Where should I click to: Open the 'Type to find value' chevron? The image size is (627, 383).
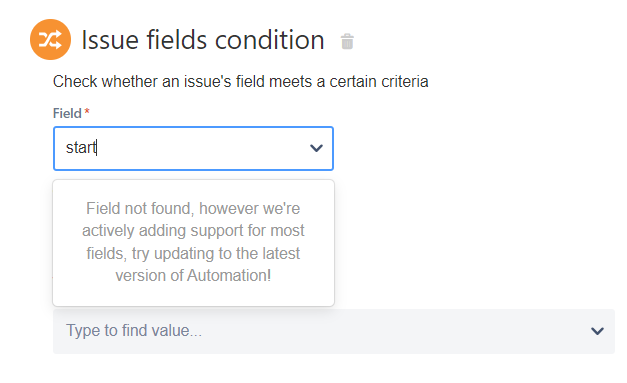[597, 331]
